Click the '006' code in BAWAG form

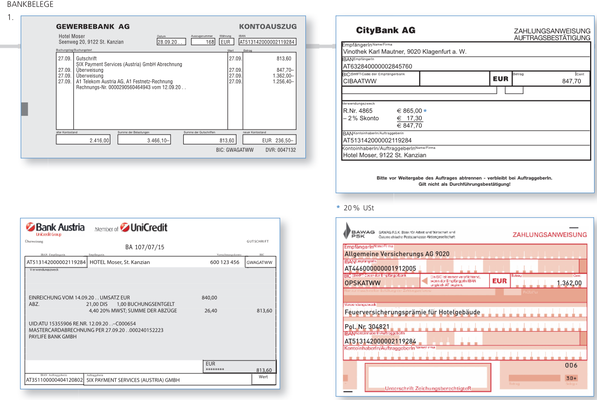(x=571, y=365)
